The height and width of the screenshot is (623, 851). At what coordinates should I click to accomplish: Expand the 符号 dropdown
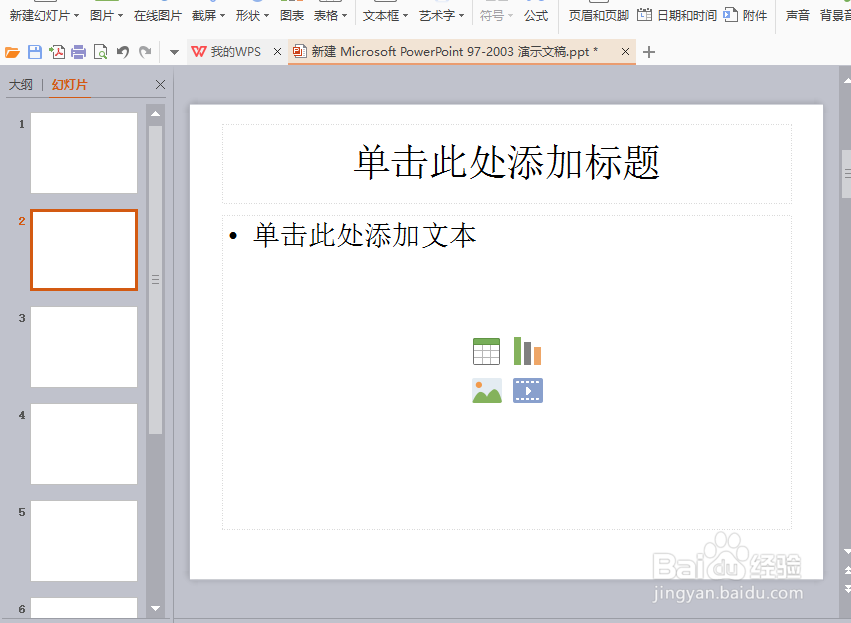(x=510, y=16)
